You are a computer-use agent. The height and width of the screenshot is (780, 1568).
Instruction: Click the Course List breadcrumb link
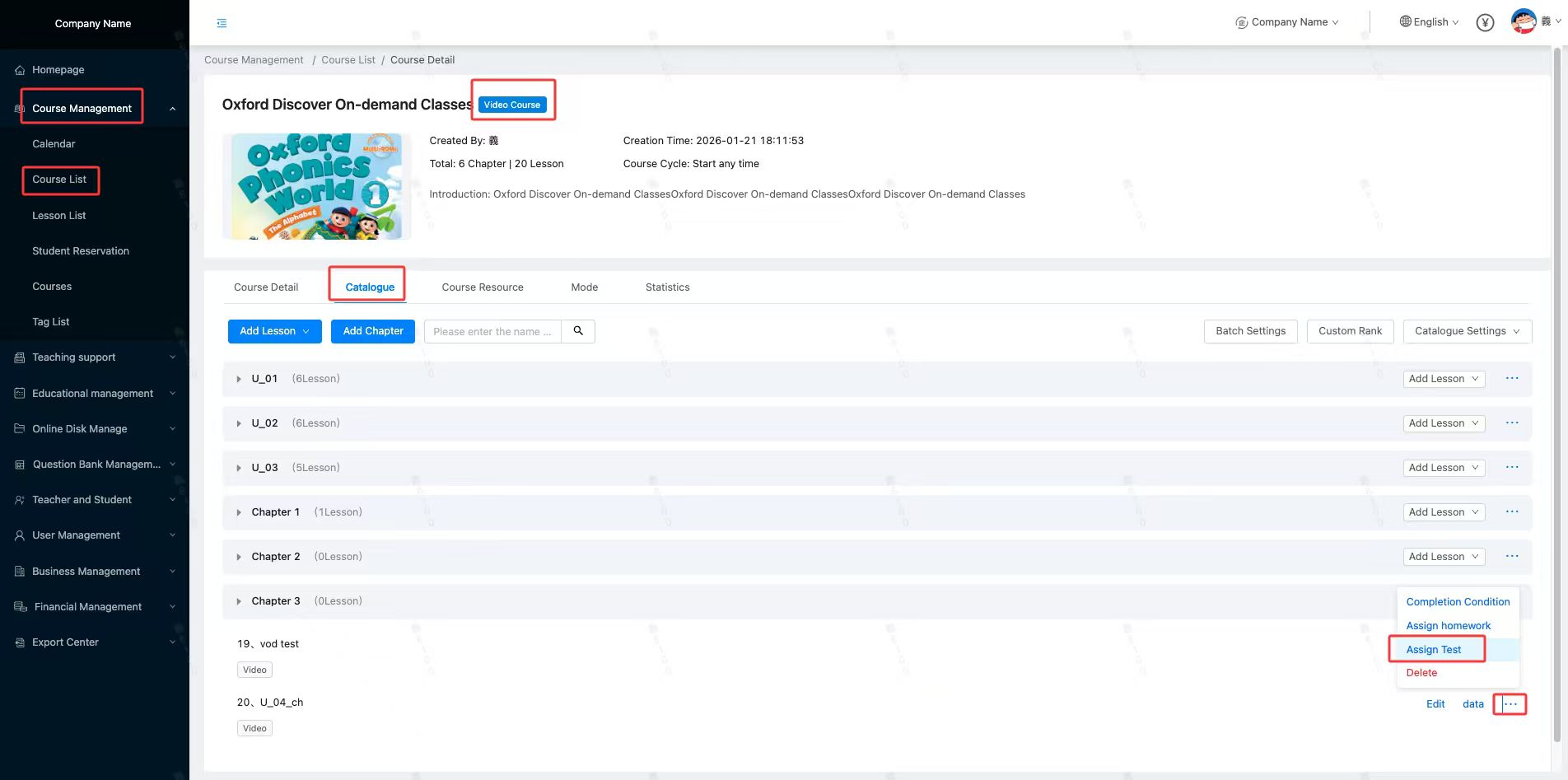(x=348, y=60)
